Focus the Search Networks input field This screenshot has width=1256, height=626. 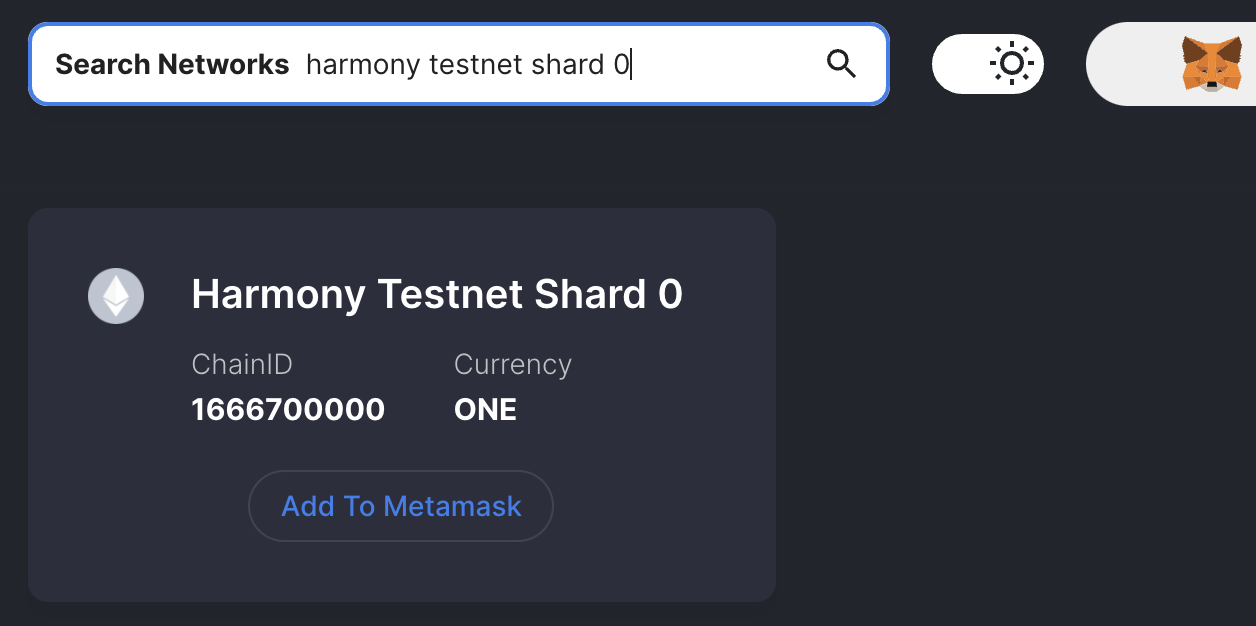coord(720,64)
